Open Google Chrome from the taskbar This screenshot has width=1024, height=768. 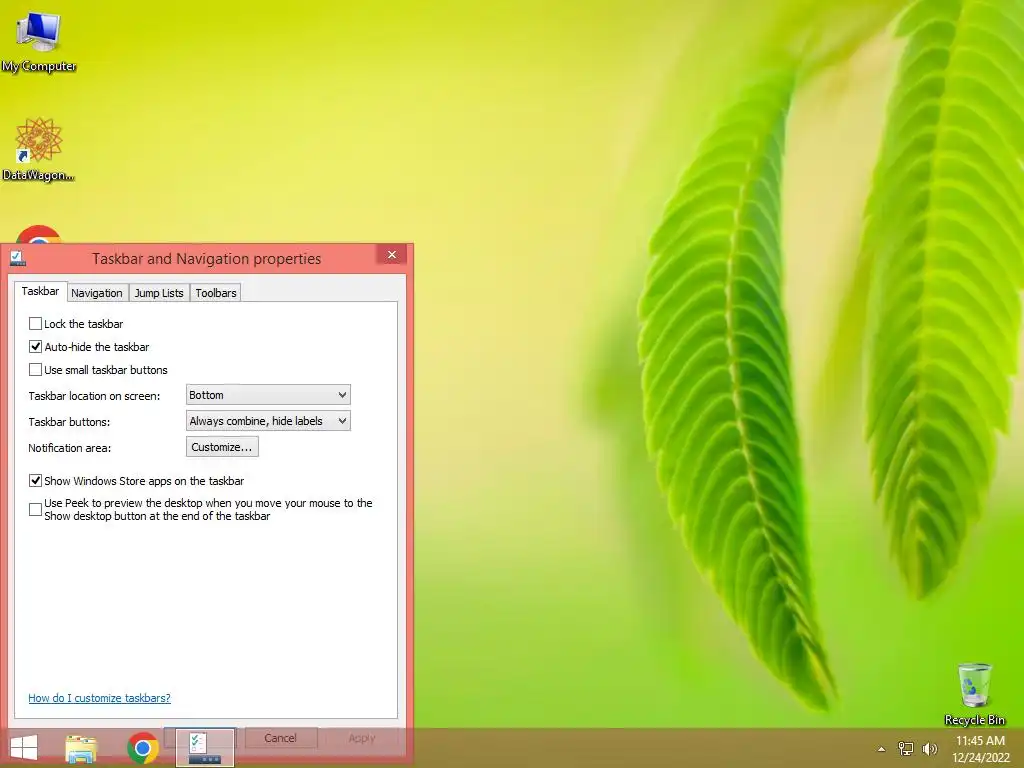143,748
